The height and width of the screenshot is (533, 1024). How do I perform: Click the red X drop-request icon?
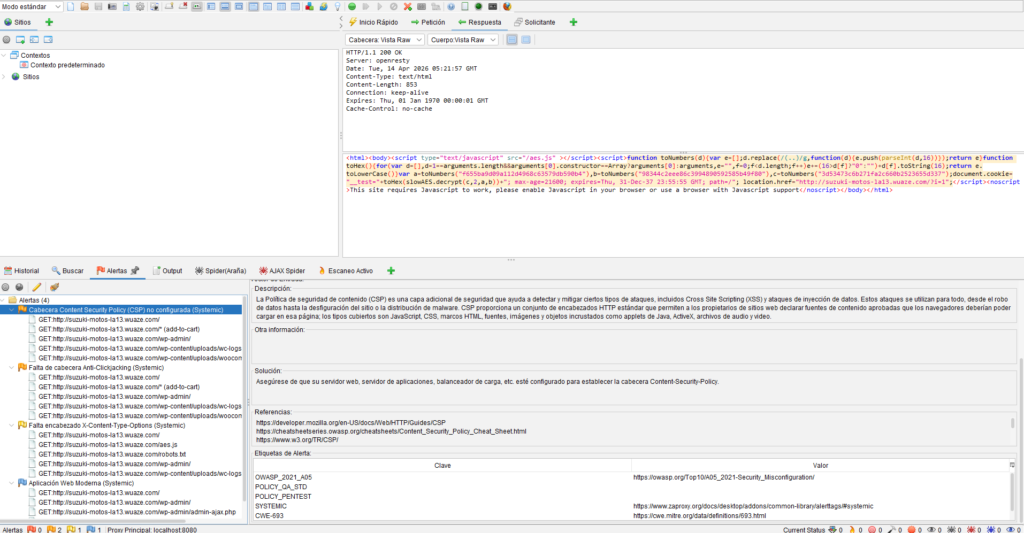(x=408, y=7)
